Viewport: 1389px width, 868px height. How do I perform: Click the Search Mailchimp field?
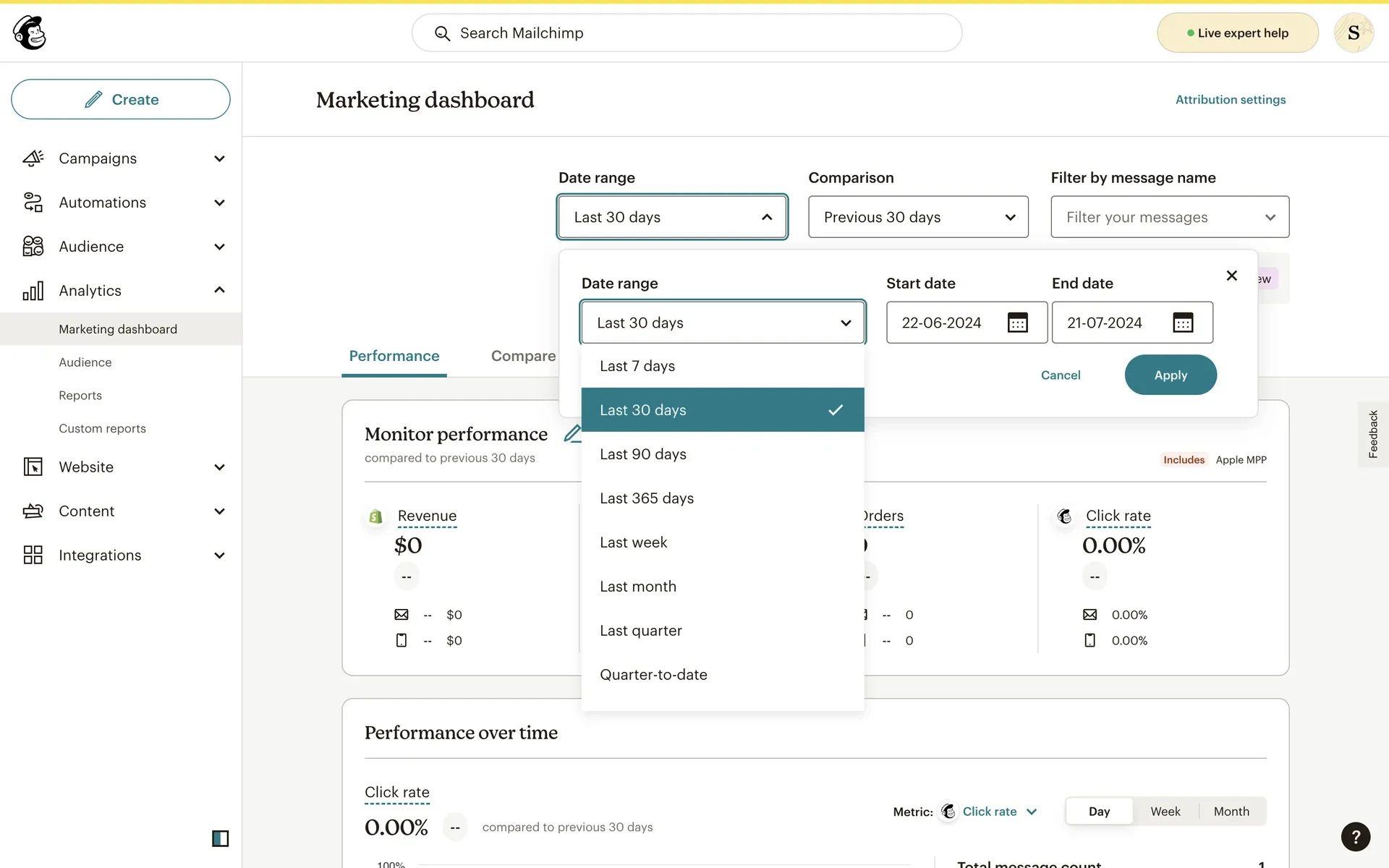pyautogui.click(x=687, y=33)
